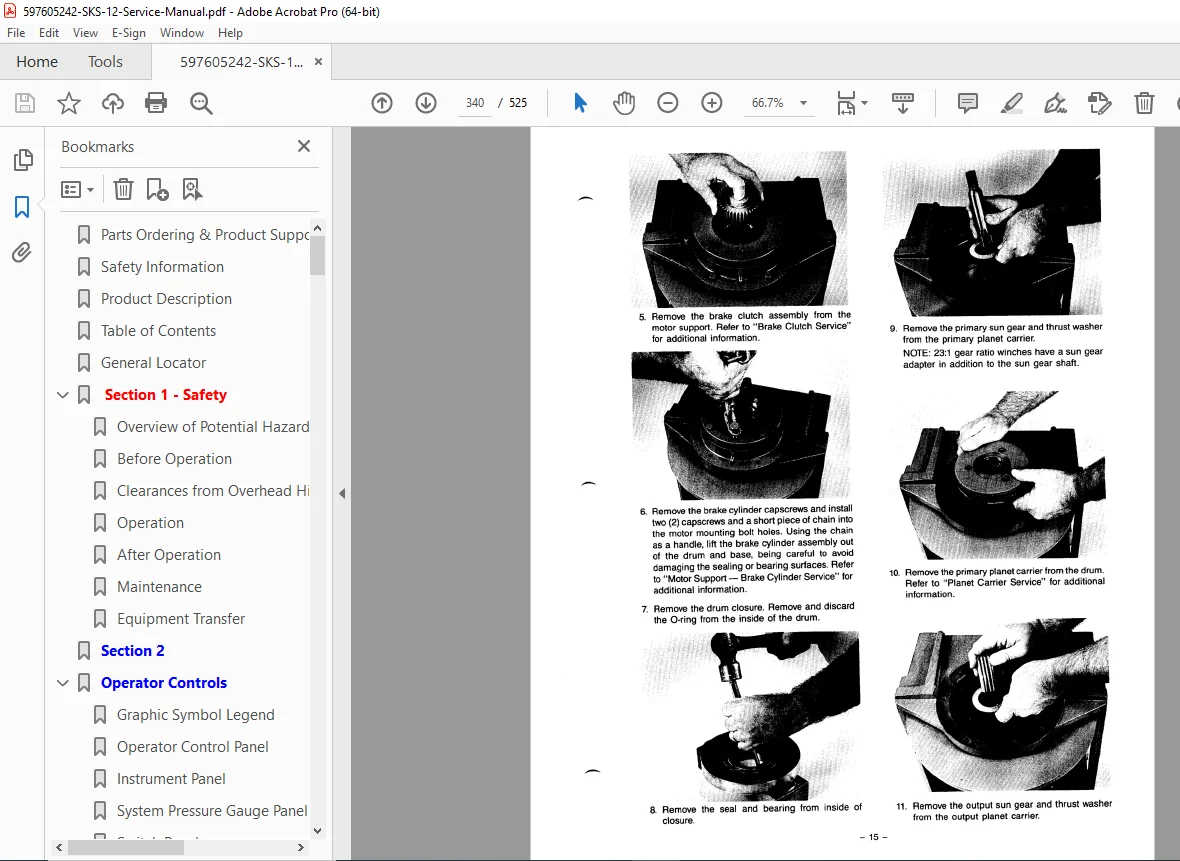Select the 597605242-SKS-1... document tab

click(241, 62)
